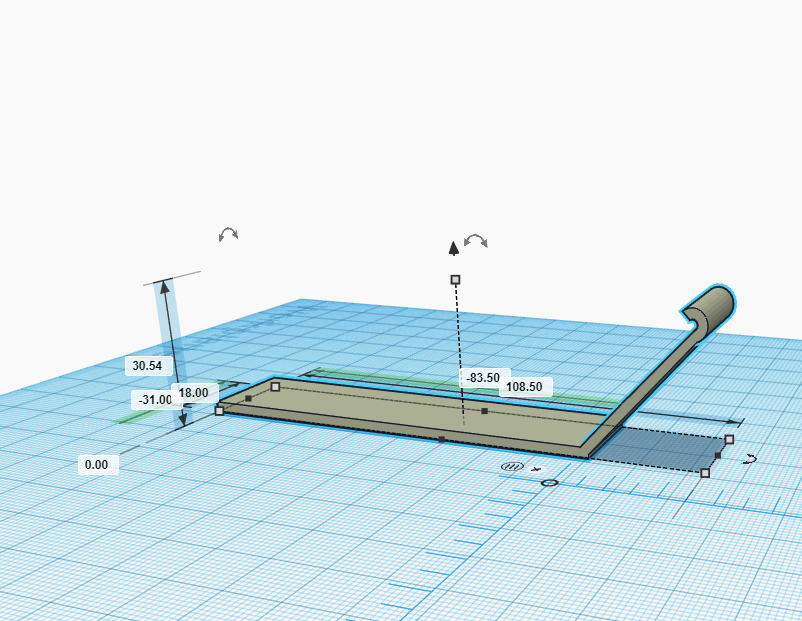Click the ruler midpoint toggle oval icon
The image size is (802, 621).
pyautogui.click(x=513, y=467)
